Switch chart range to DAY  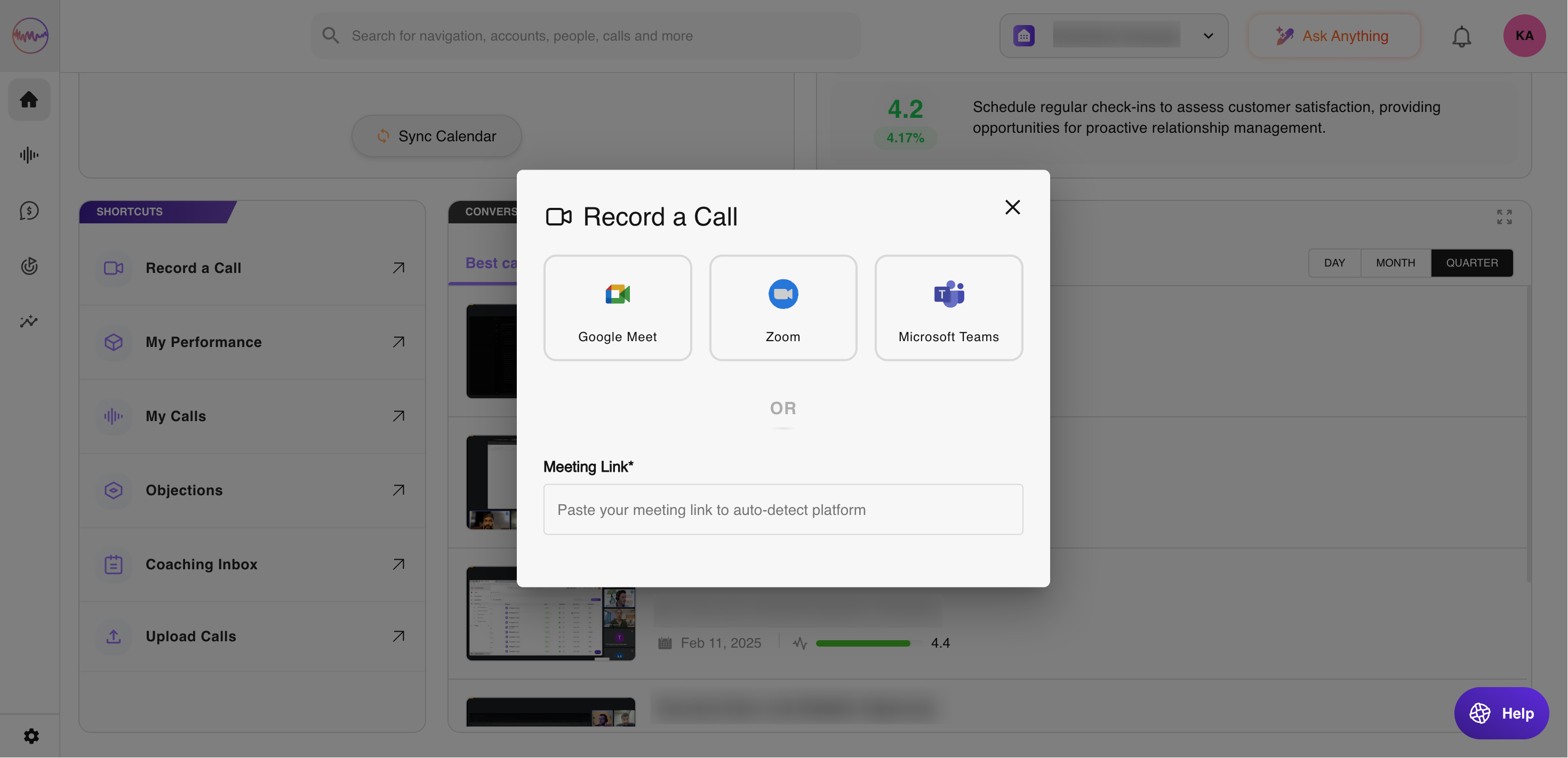point(1334,263)
